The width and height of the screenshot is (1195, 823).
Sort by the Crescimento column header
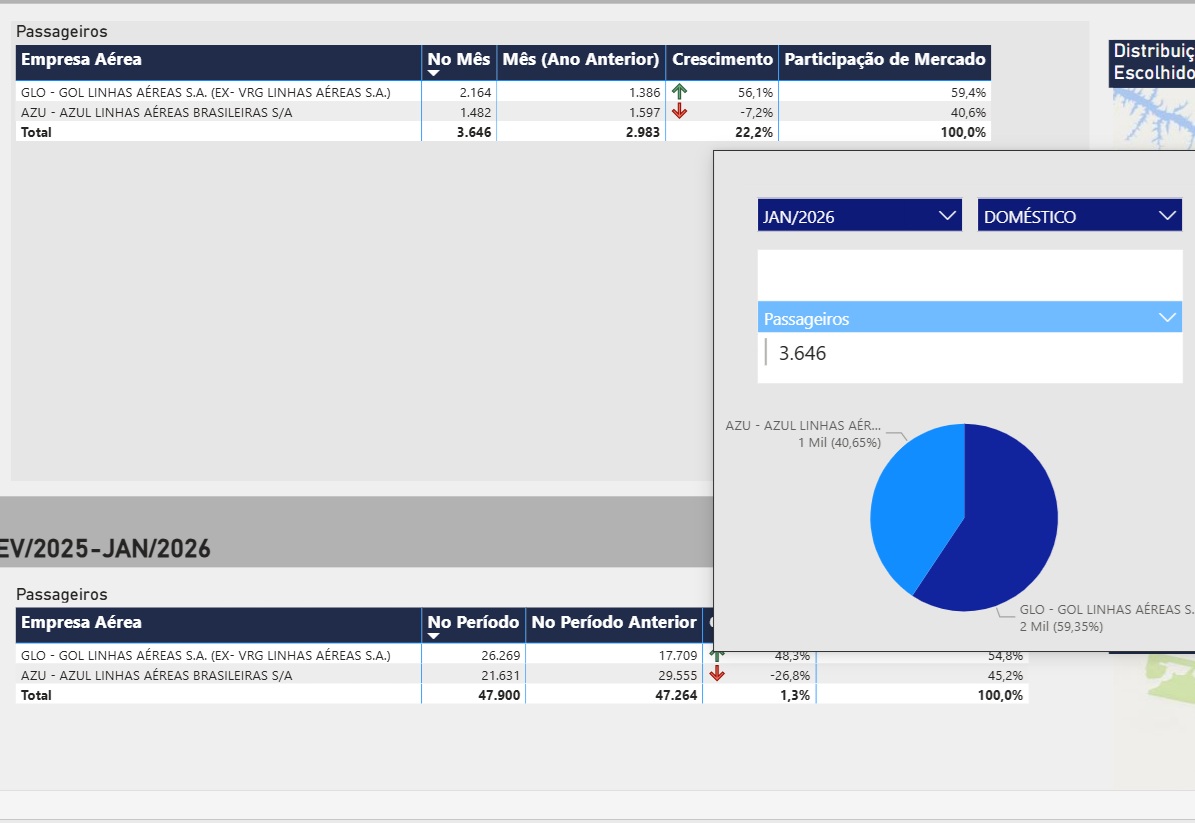pyautogui.click(x=722, y=60)
